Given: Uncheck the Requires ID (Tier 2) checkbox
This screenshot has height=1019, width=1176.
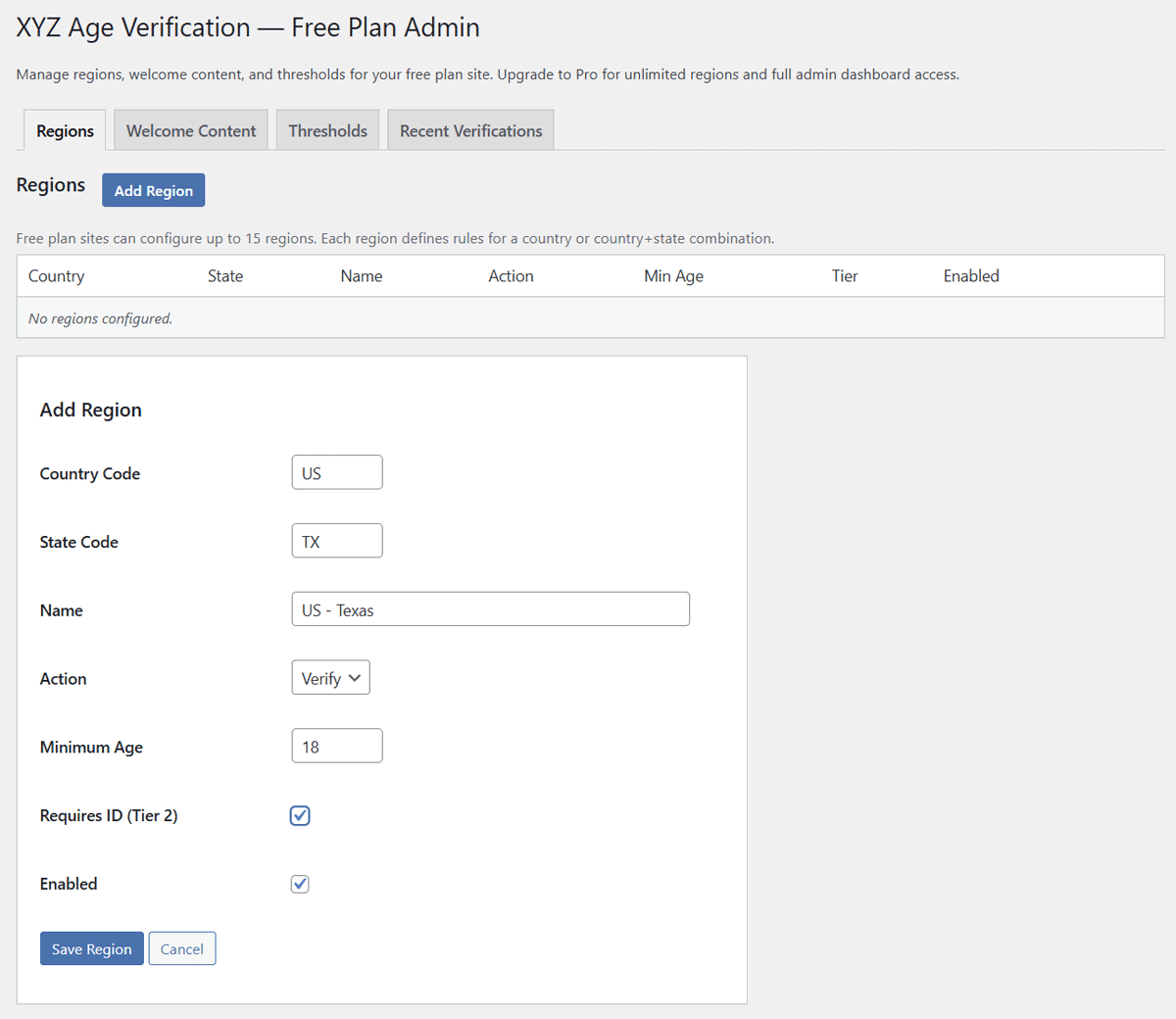Looking at the screenshot, I should [x=300, y=815].
